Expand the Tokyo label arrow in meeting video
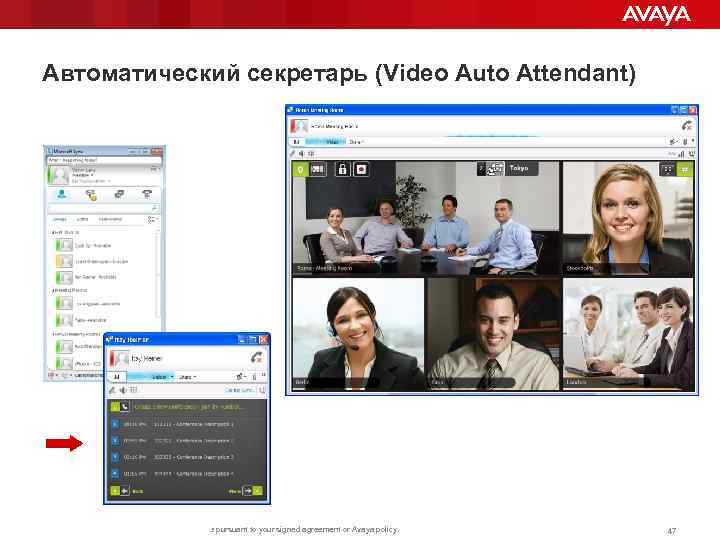 pos(481,169)
